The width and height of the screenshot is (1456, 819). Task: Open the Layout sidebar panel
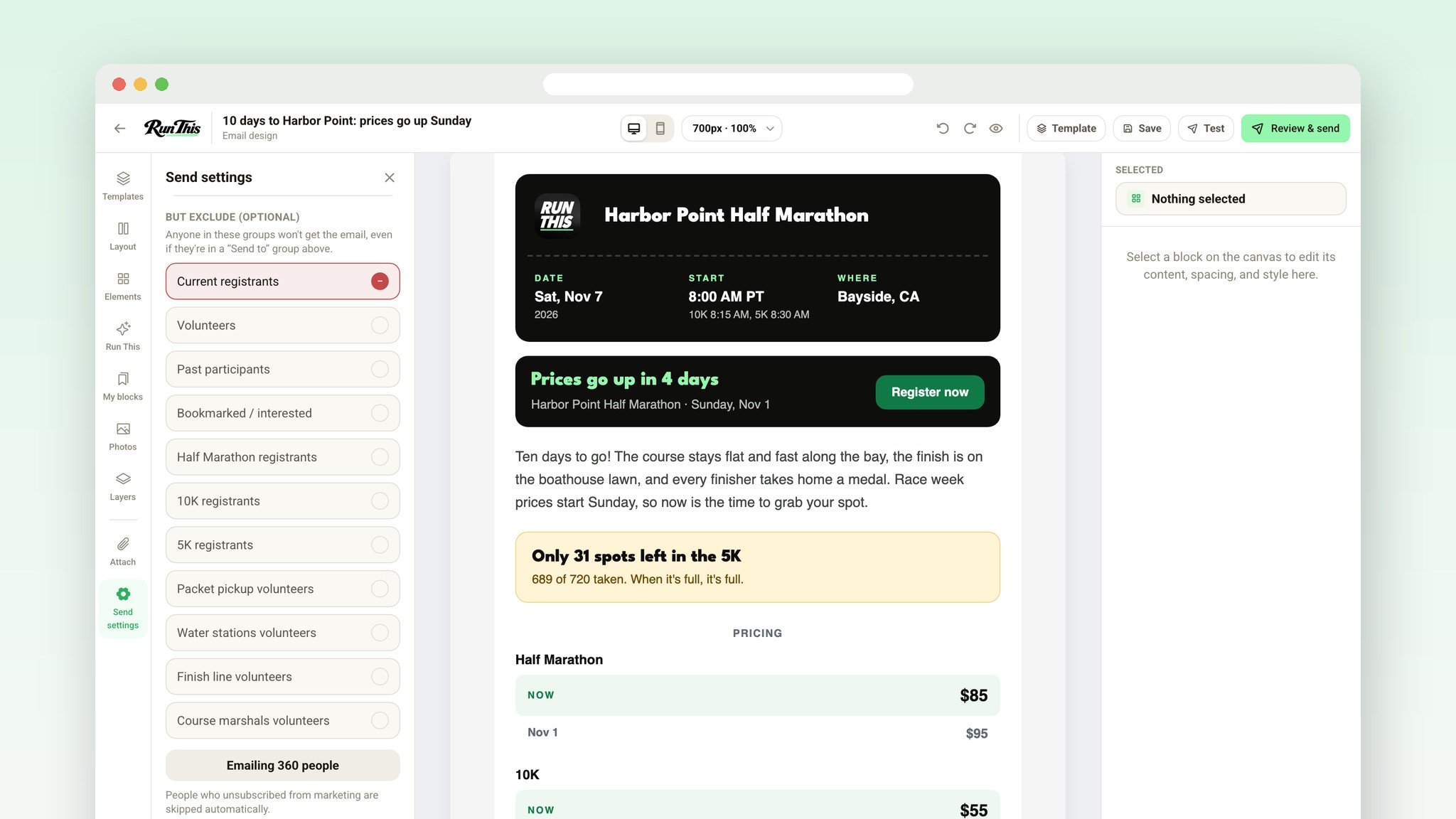point(123,236)
